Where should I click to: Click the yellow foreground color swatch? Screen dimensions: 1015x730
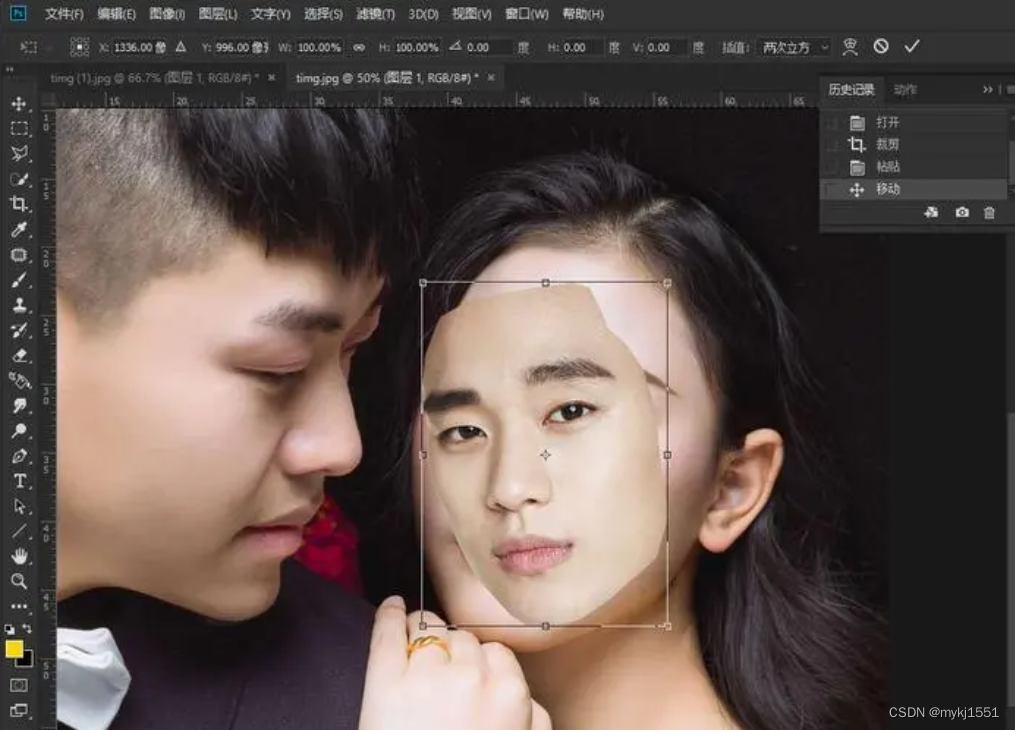pyautogui.click(x=14, y=648)
